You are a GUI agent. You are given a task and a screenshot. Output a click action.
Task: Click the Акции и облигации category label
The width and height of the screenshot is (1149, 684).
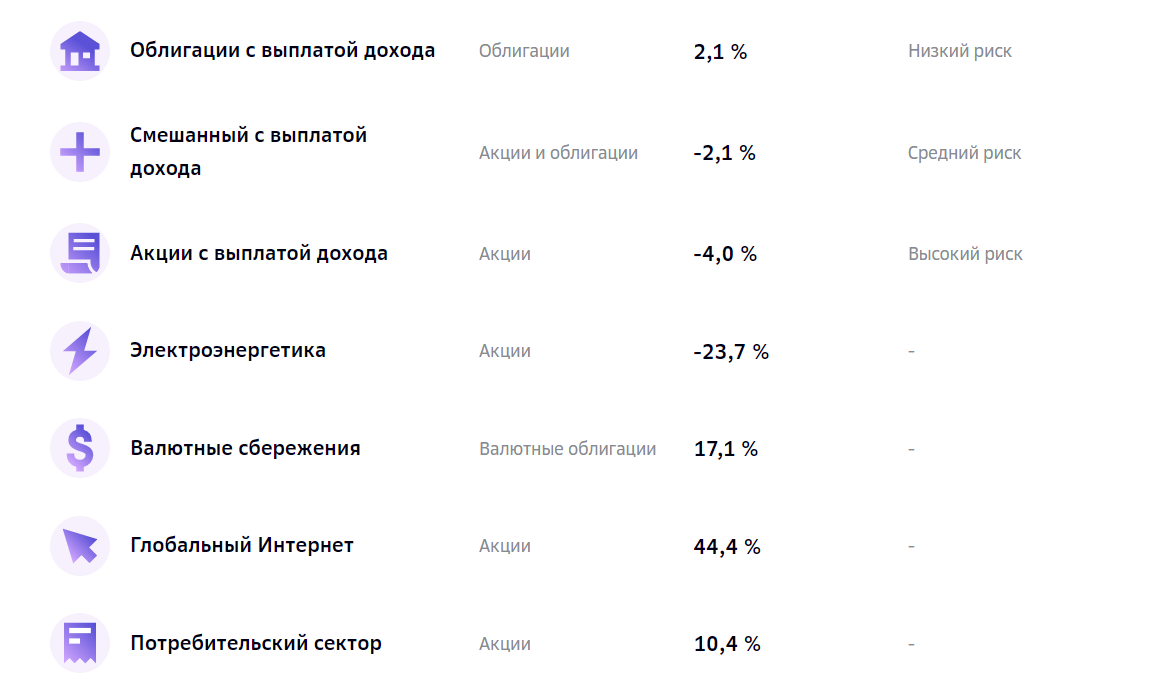click(558, 153)
